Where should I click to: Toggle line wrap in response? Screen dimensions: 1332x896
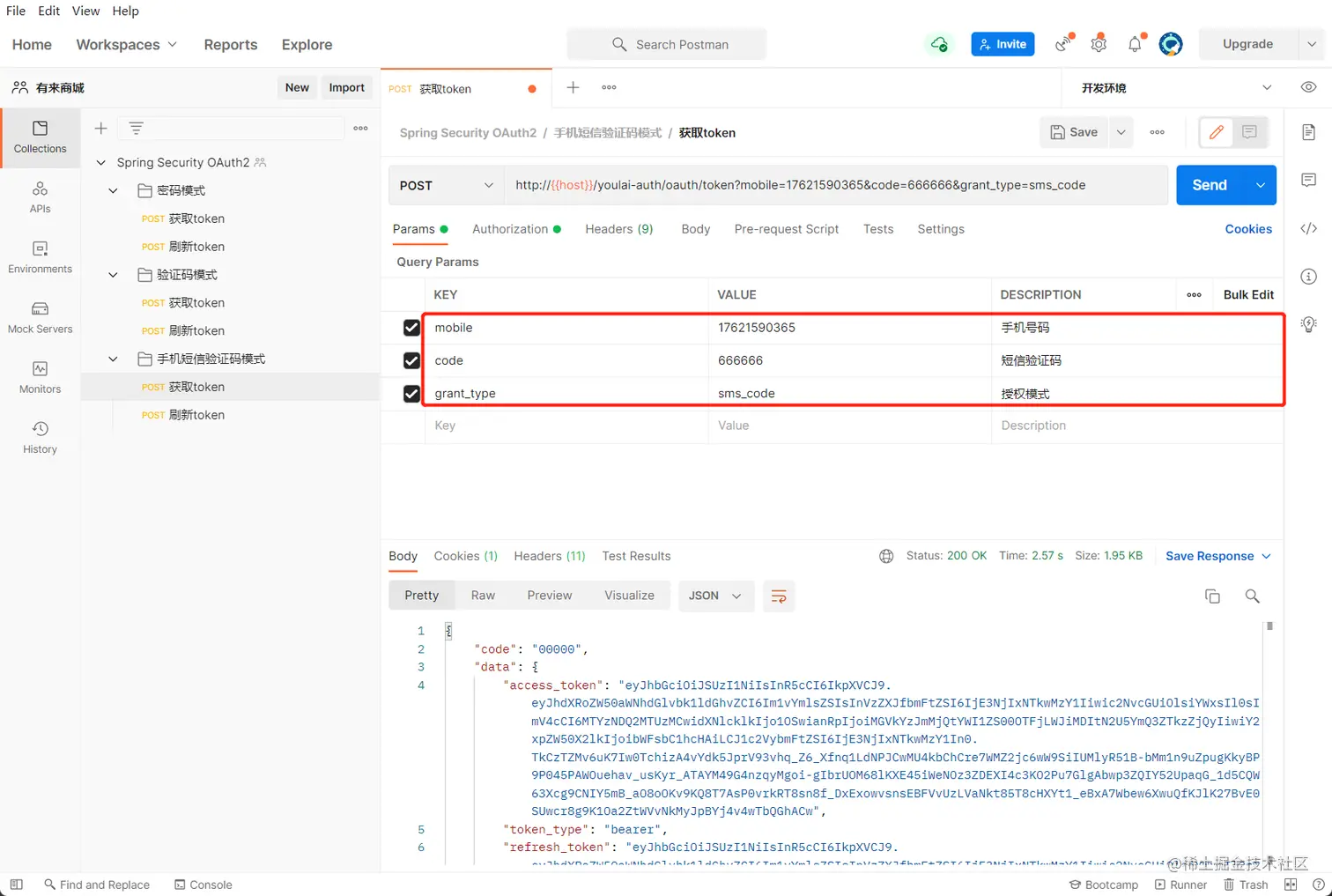(x=779, y=596)
